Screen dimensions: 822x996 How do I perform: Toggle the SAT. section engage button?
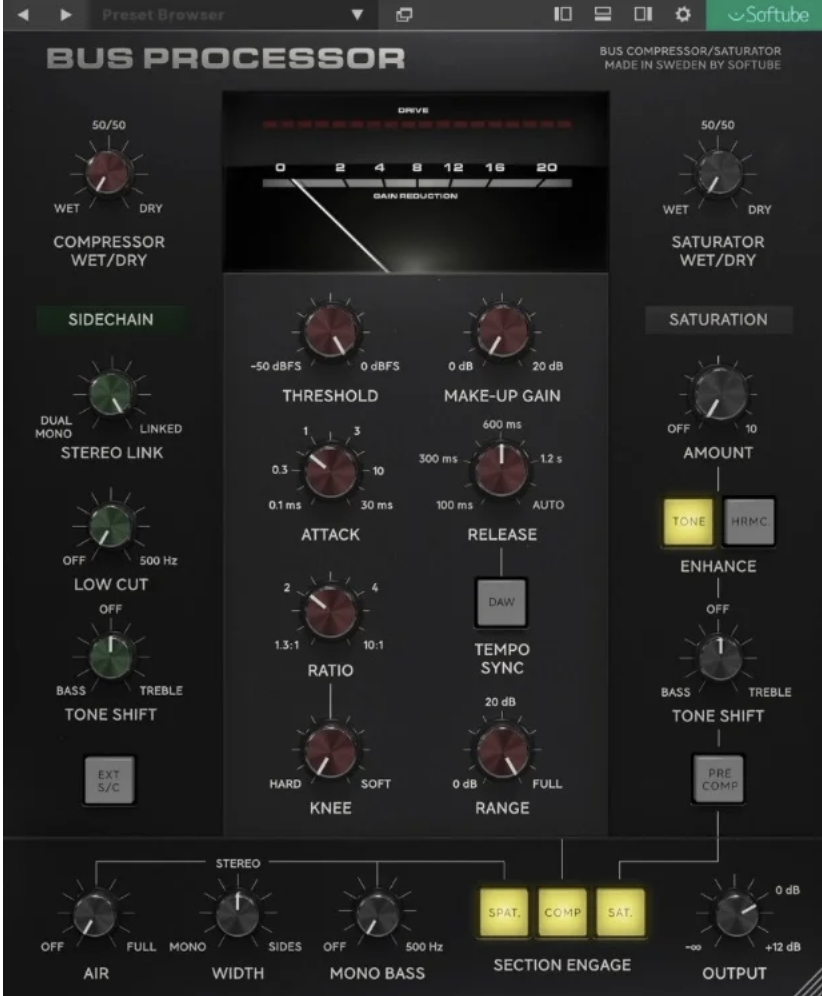(x=618, y=910)
